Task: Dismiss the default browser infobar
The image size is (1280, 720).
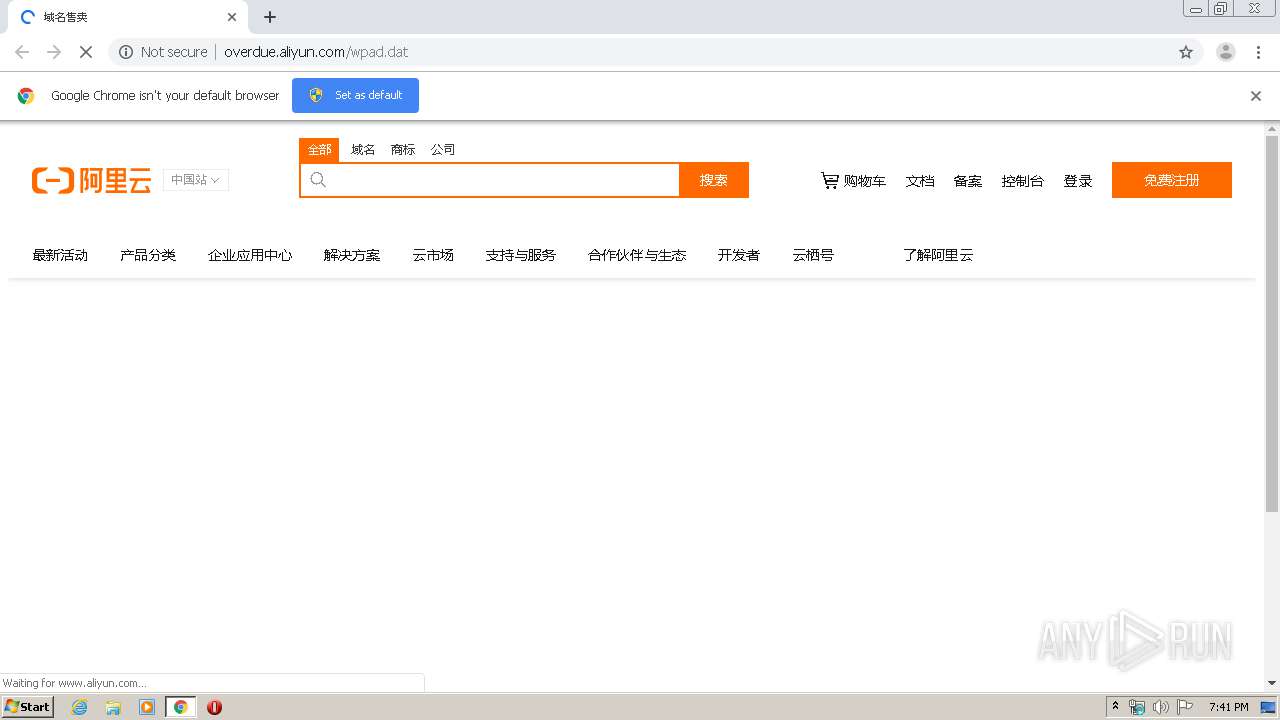Action: 1256,96
